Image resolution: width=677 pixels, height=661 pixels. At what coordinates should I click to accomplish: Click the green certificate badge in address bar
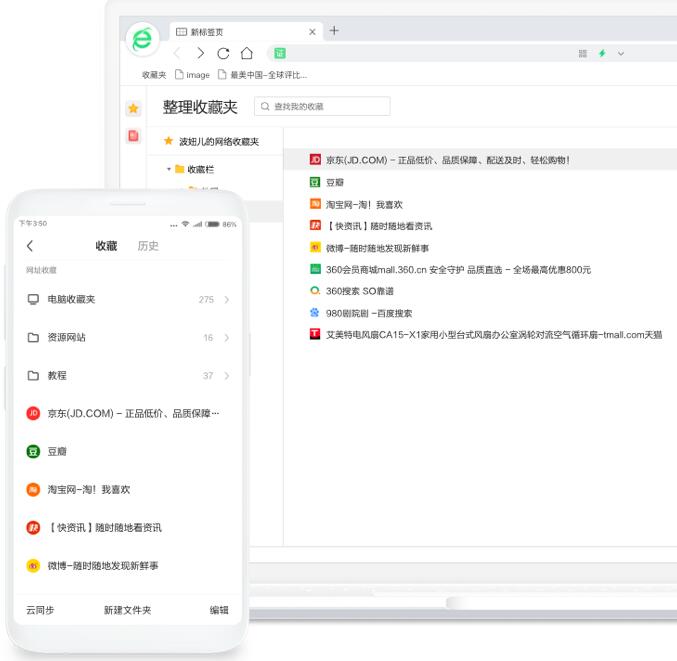(280, 53)
